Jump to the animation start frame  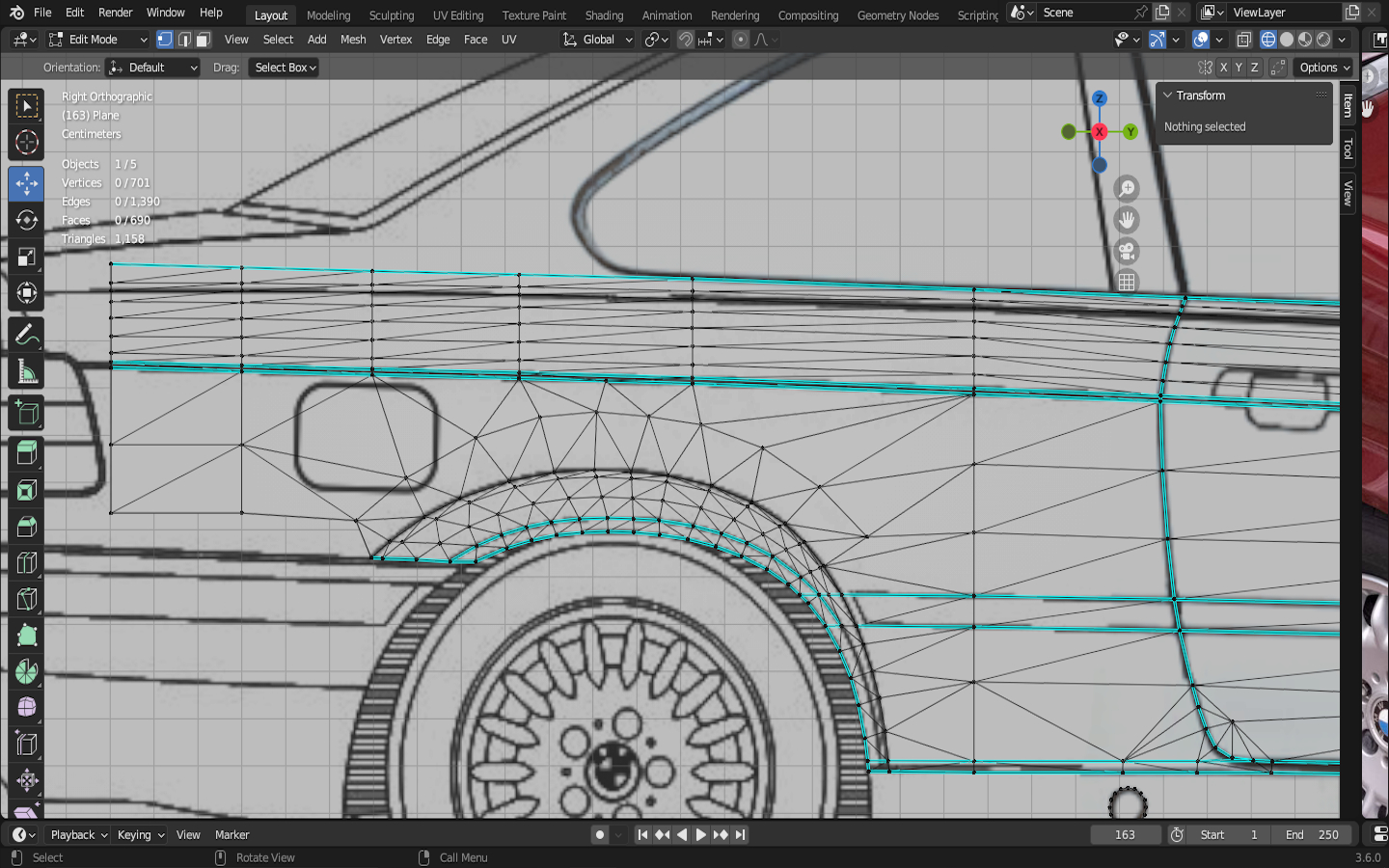tap(642, 835)
